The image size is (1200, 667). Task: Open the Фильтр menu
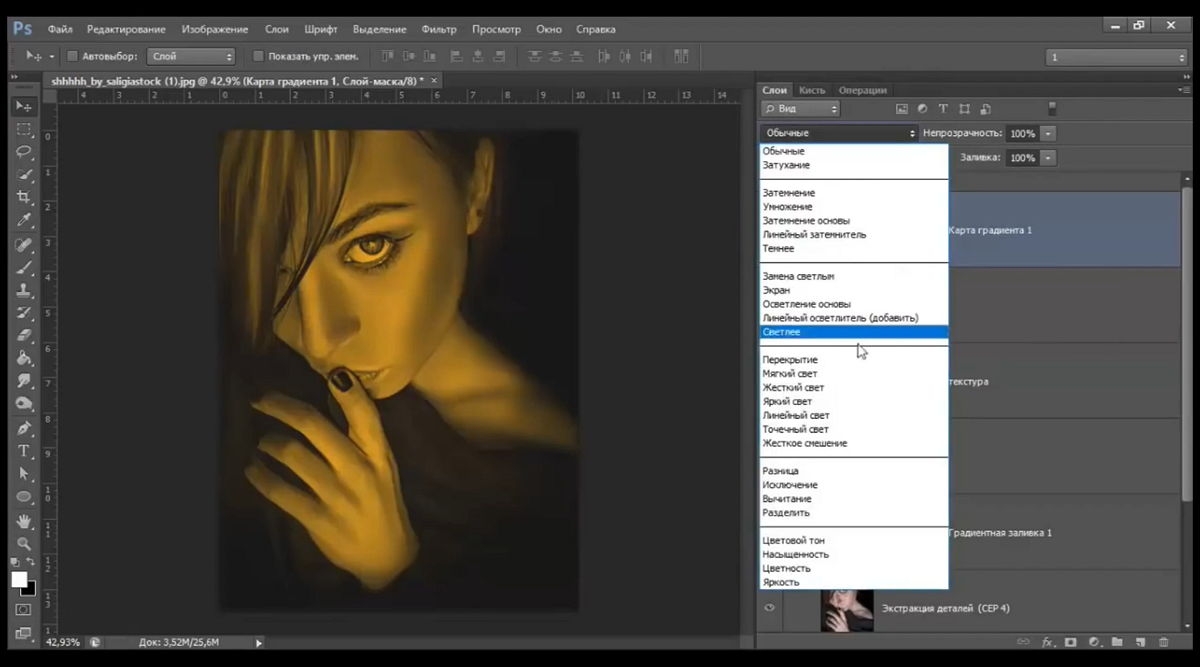point(439,29)
